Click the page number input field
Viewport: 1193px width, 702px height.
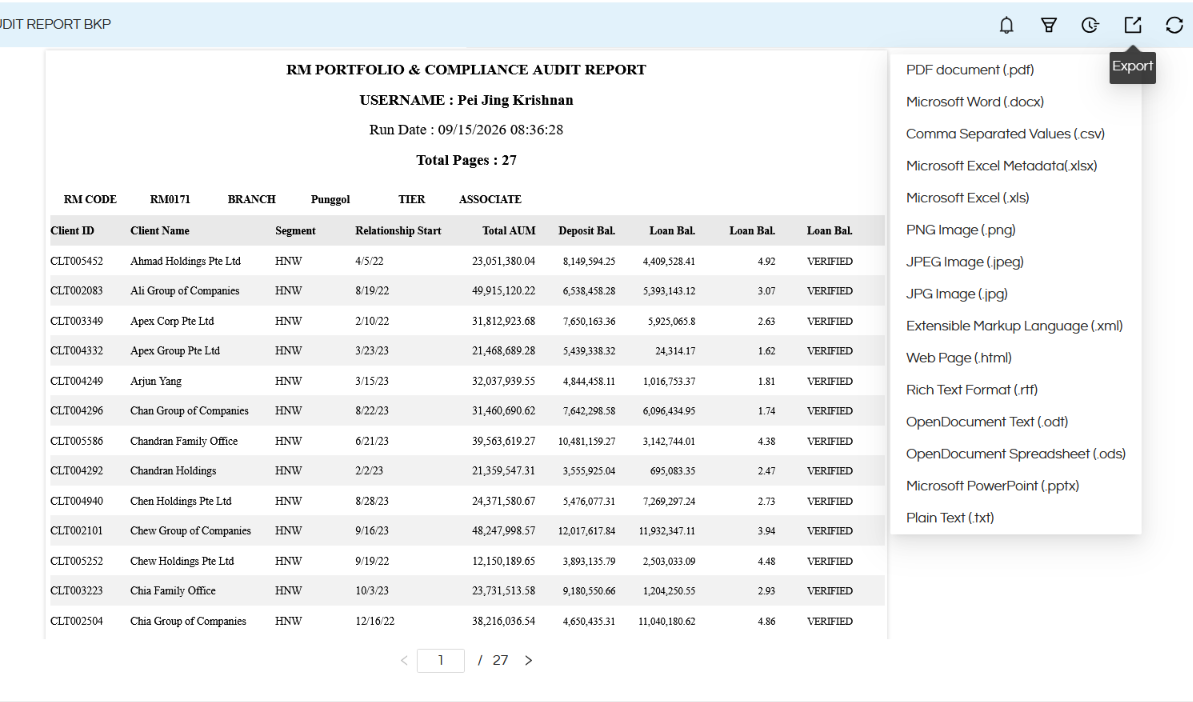pyautogui.click(x=441, y=660)
